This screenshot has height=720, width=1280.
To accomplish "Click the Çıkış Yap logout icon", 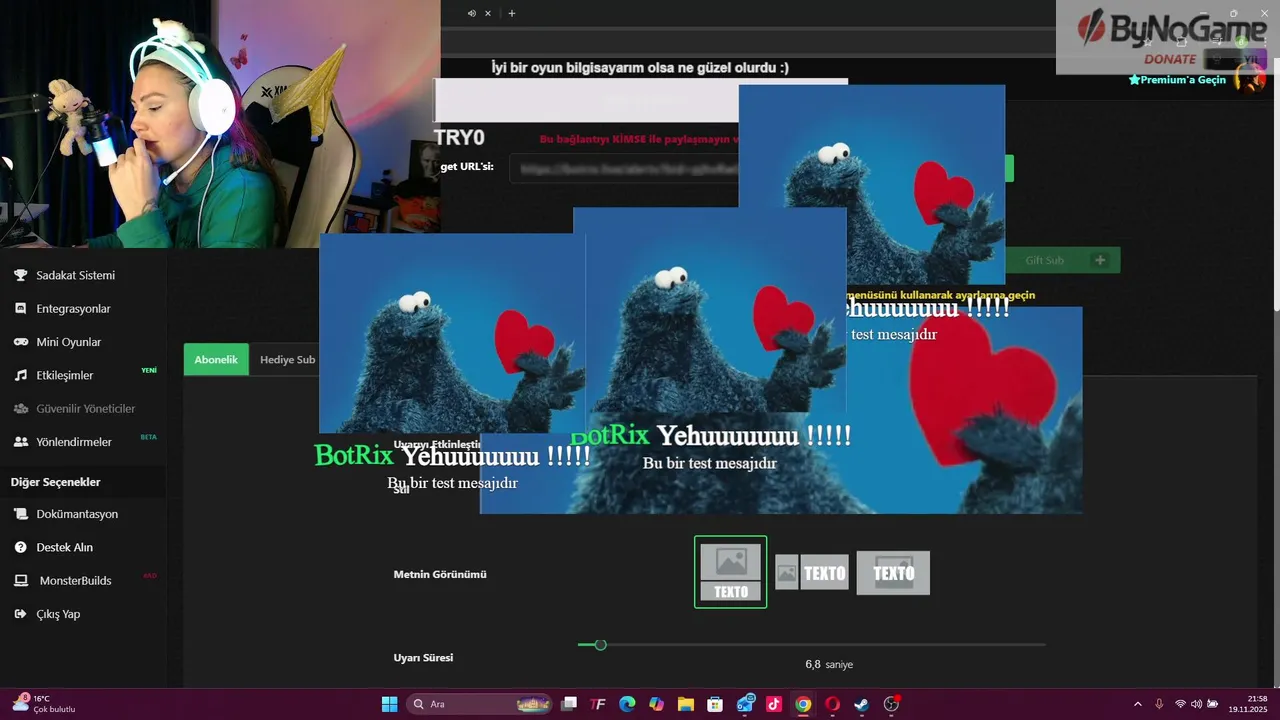I will point(20,614).
